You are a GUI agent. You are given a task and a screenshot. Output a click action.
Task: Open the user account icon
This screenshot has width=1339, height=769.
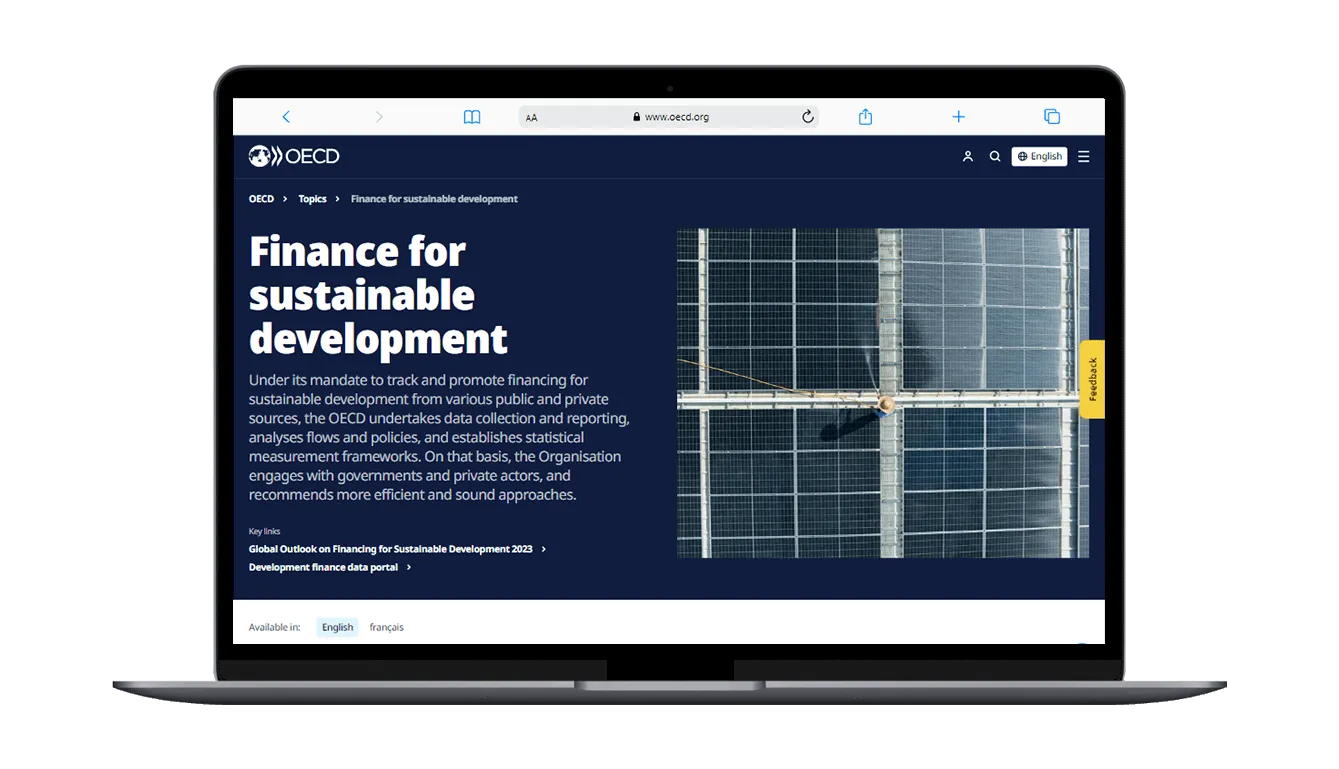pyautogui.click(x=967, y=157)
